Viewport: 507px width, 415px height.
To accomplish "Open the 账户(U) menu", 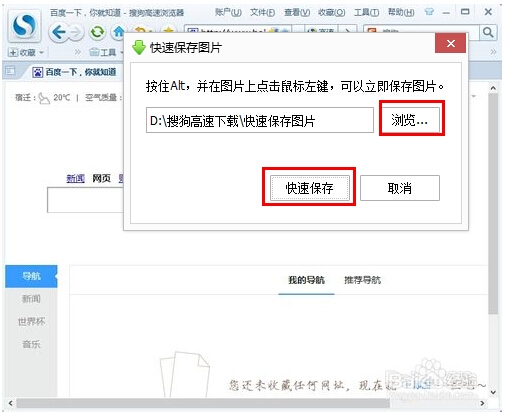I will click(228, 12).
